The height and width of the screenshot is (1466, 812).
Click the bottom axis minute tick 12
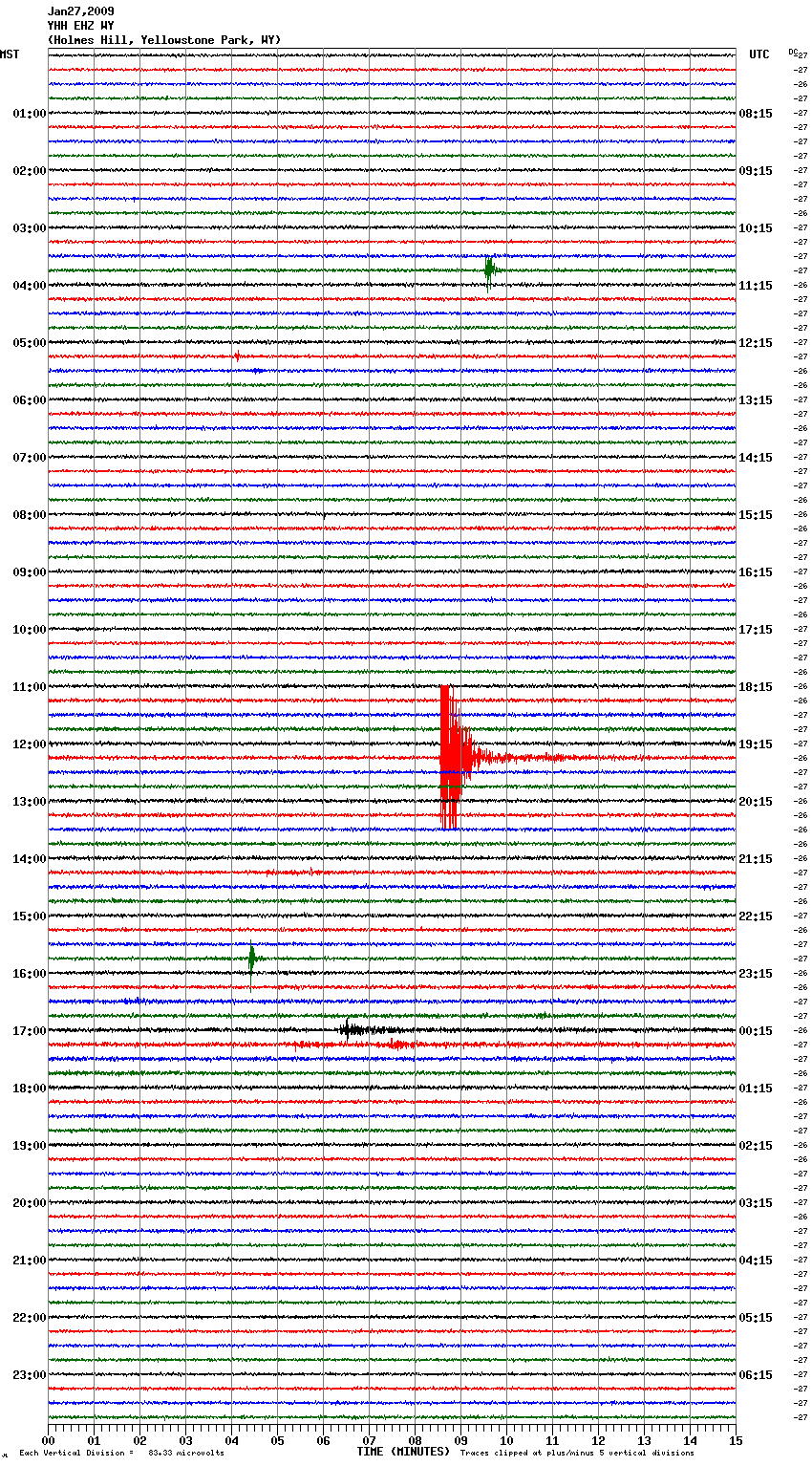click(598, 1440)
